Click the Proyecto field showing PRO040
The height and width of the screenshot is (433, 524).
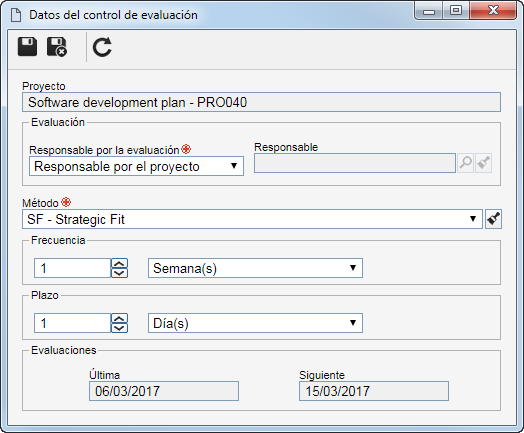tap(261, 102)
